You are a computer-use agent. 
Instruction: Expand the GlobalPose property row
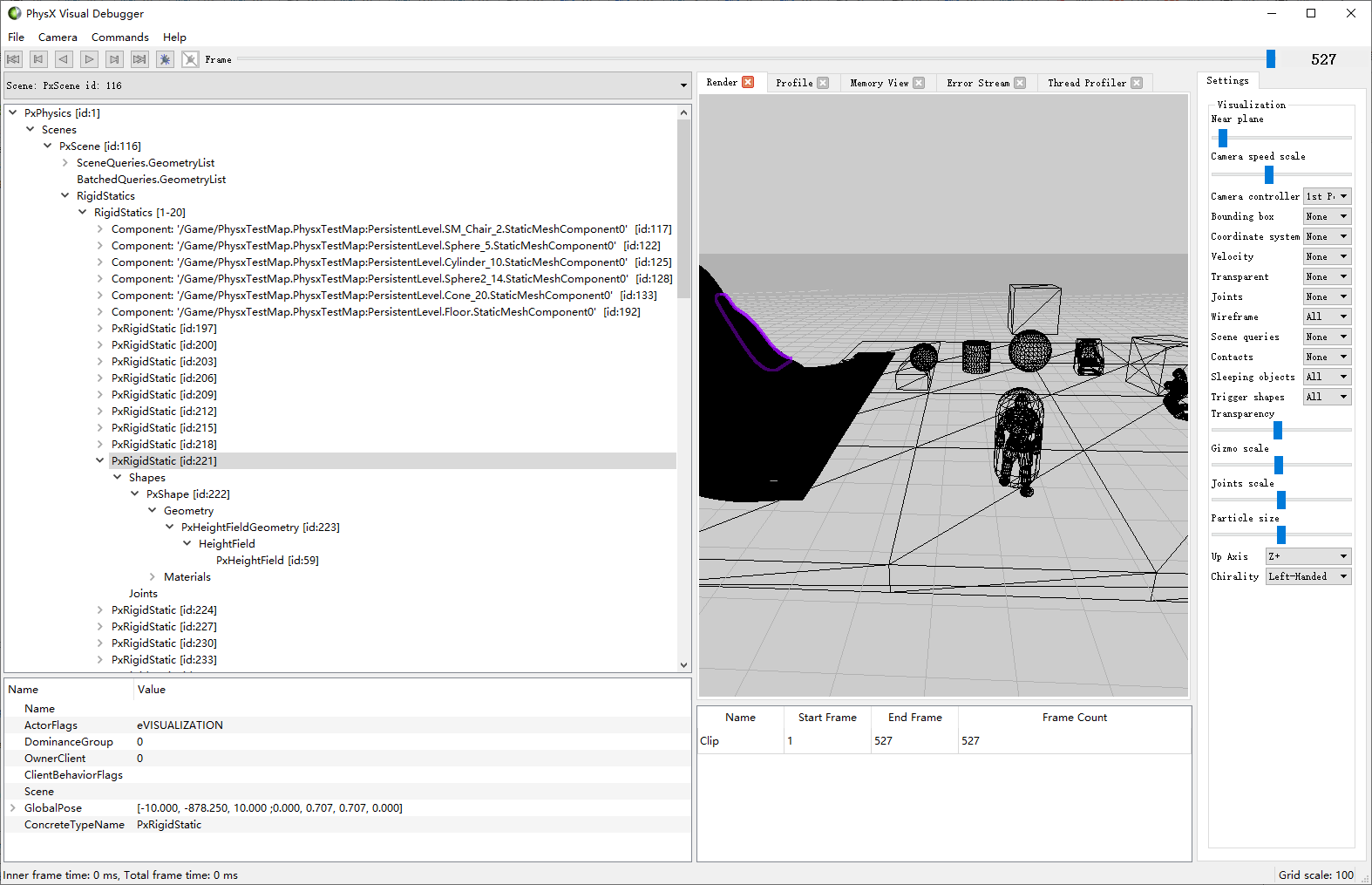point(13,807)
